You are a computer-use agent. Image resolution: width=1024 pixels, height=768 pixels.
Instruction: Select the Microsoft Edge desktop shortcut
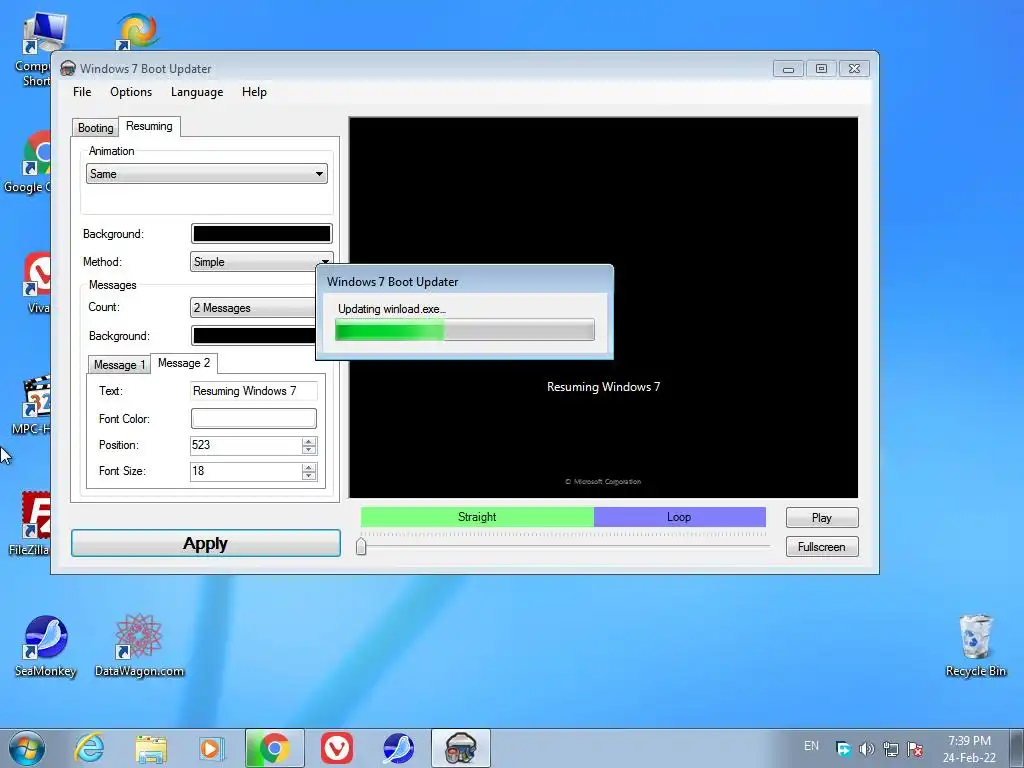pos(136,31)
